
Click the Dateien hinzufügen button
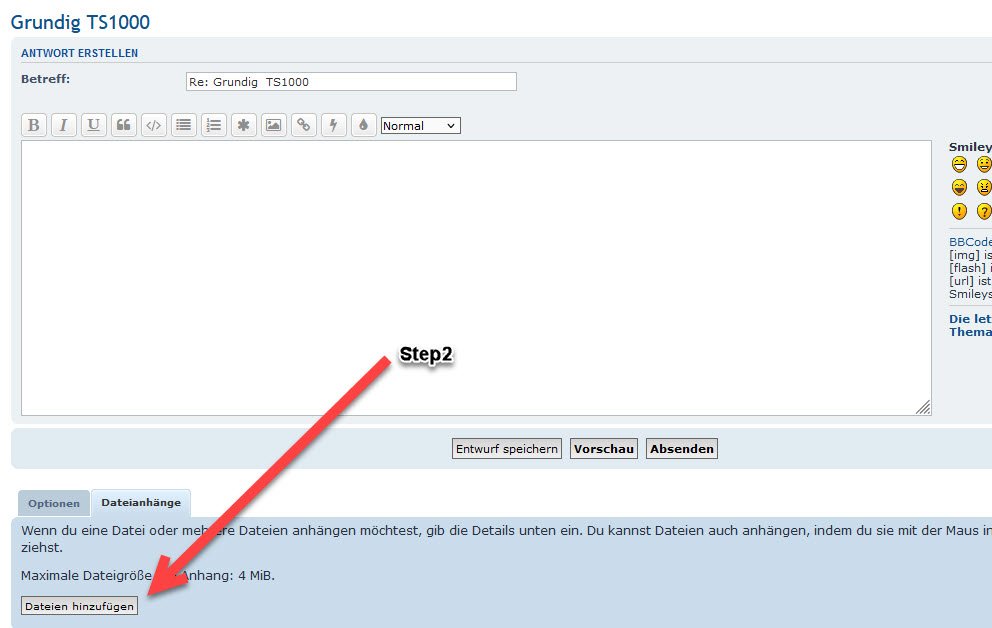tap(80, 606)
